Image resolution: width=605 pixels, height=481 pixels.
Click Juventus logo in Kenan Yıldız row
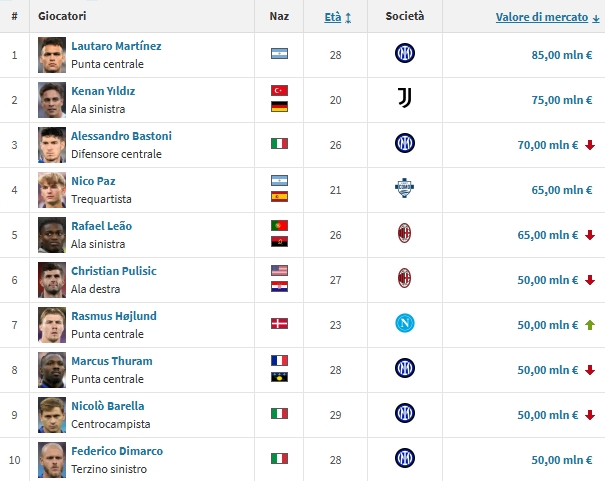[x=404, y=99]
